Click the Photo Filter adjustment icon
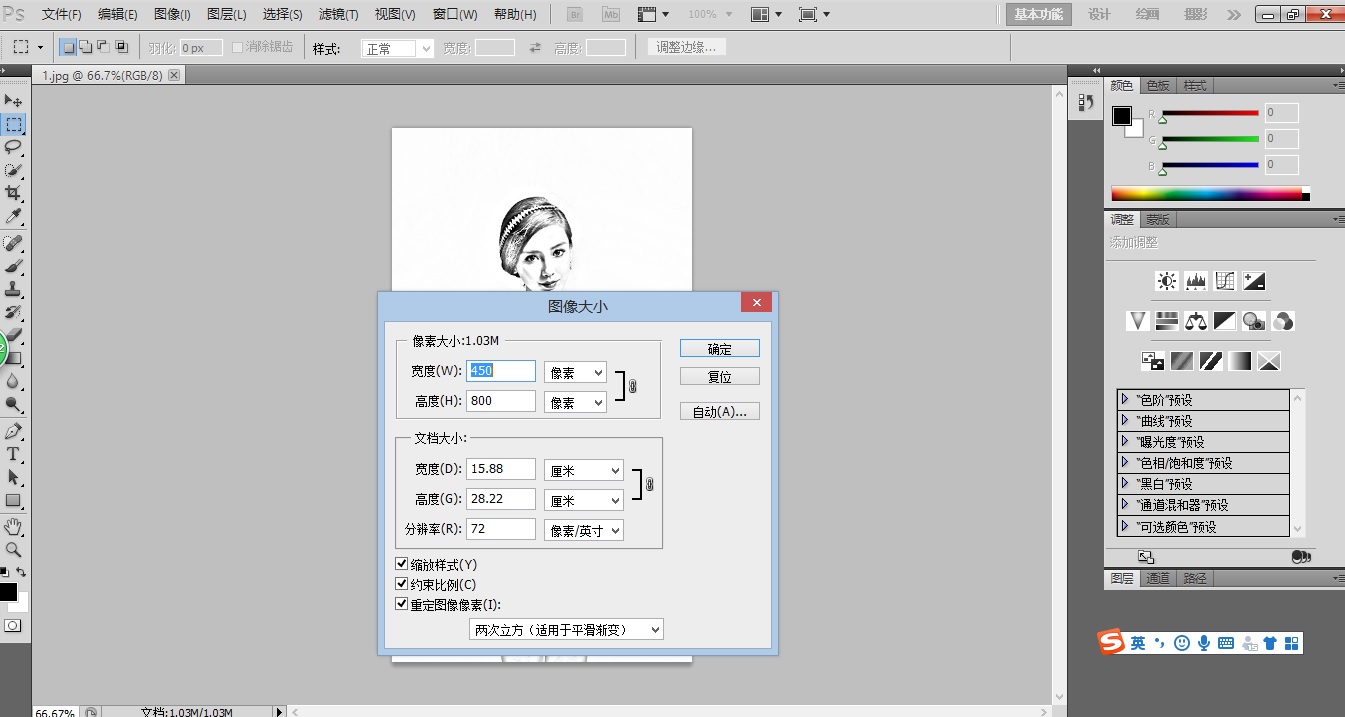Screen dimensions: 1345x717 click(x=1254, y=321)
